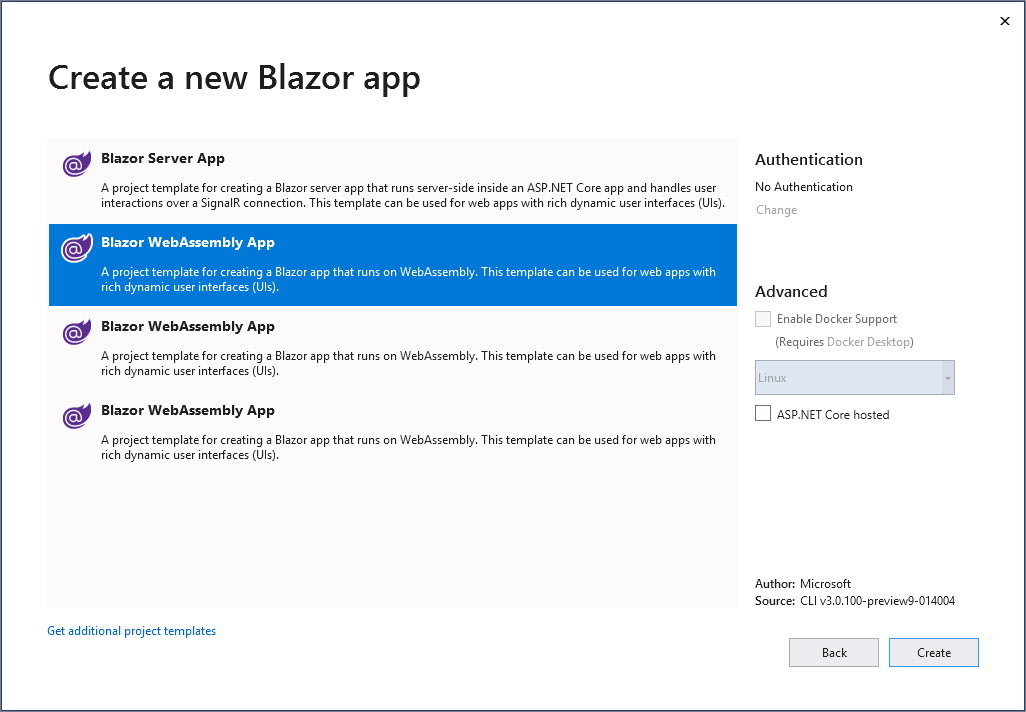Click the third template's Blazor icon
This screenshot has width=1026, height=712.
point(77,333)
